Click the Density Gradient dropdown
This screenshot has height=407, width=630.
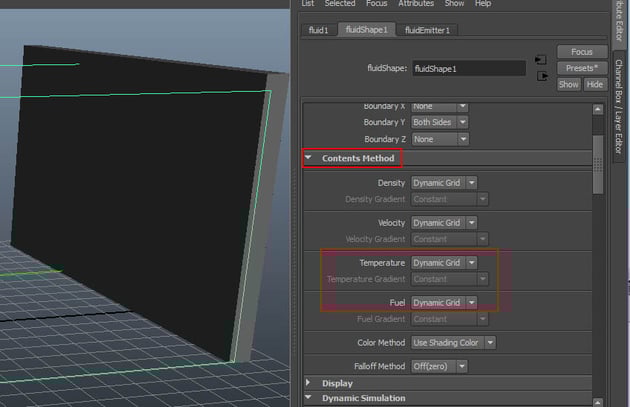tap(450, 199)
